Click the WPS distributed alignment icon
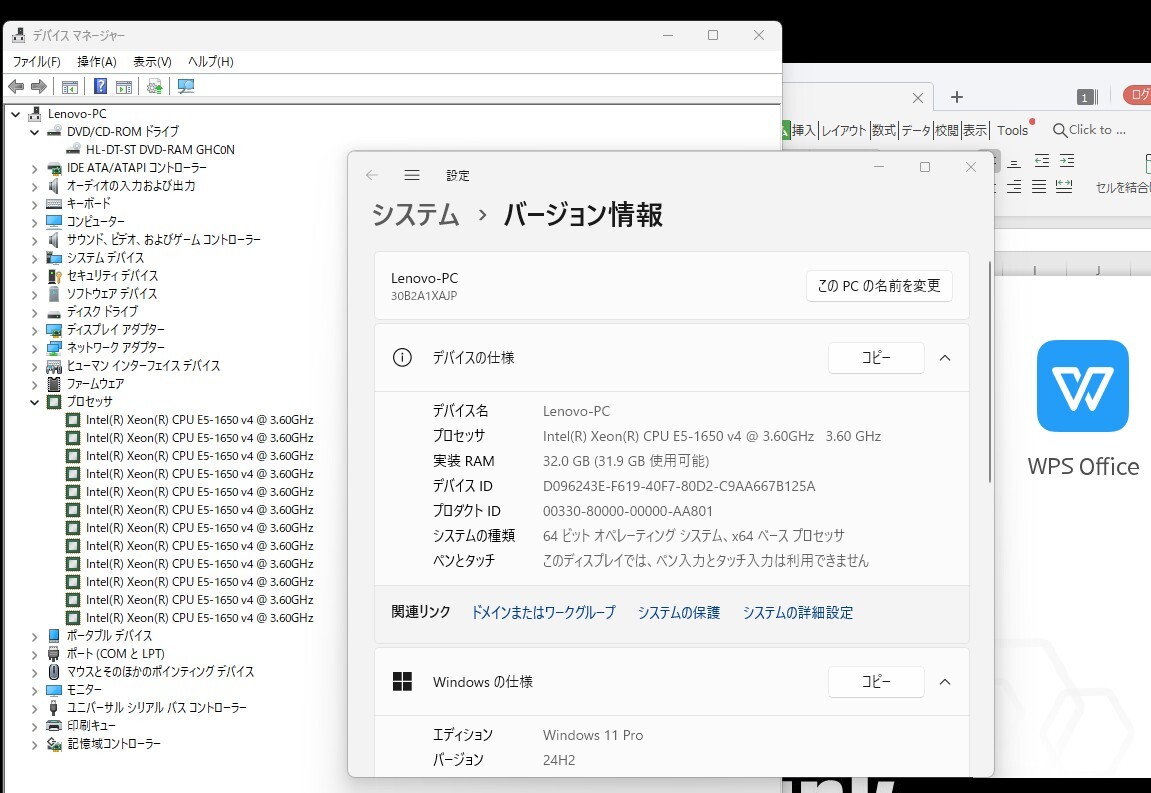1151x793 pixels. 1064,187
